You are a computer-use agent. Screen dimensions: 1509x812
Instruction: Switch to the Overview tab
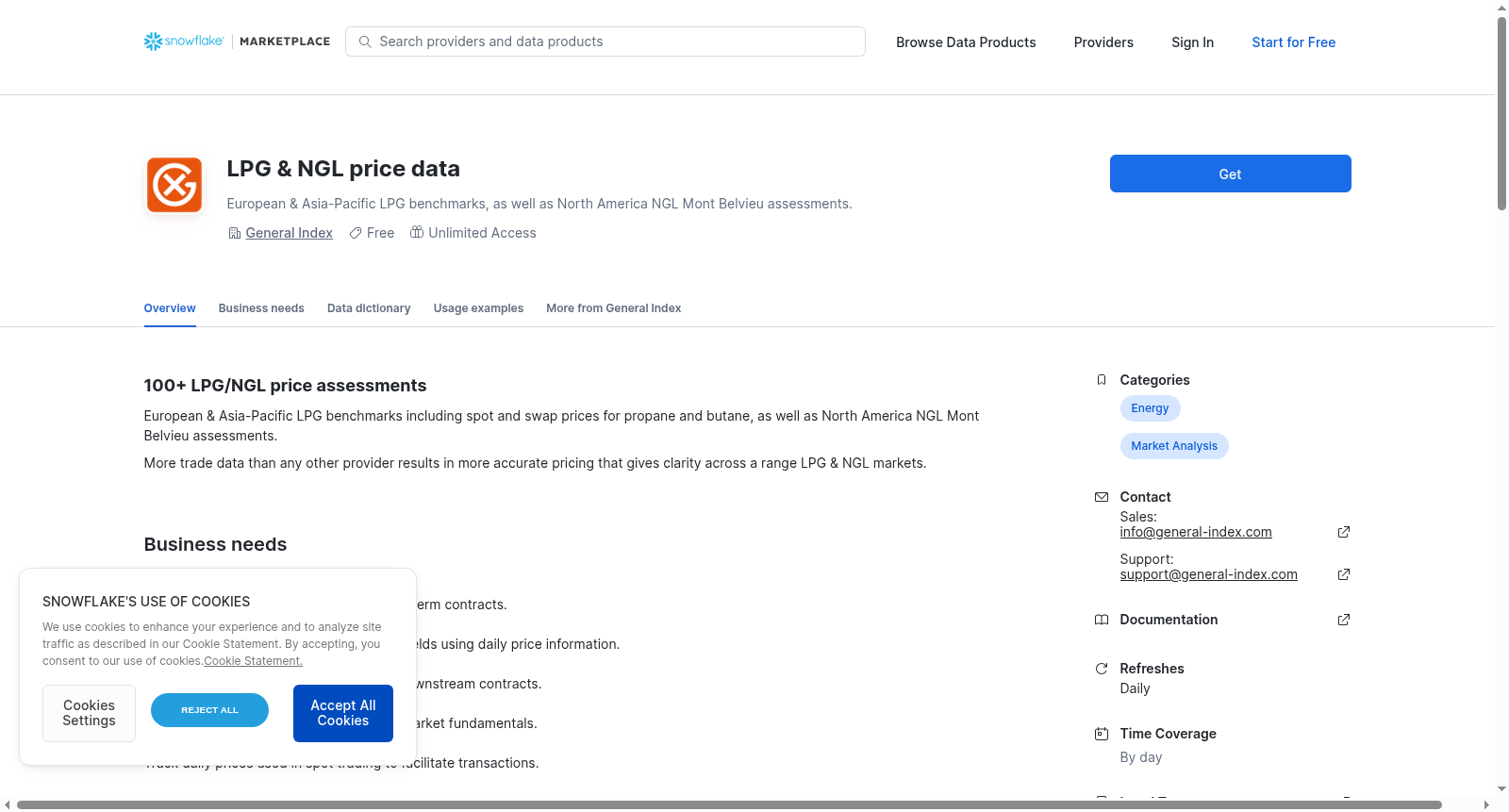click(170, 308)
